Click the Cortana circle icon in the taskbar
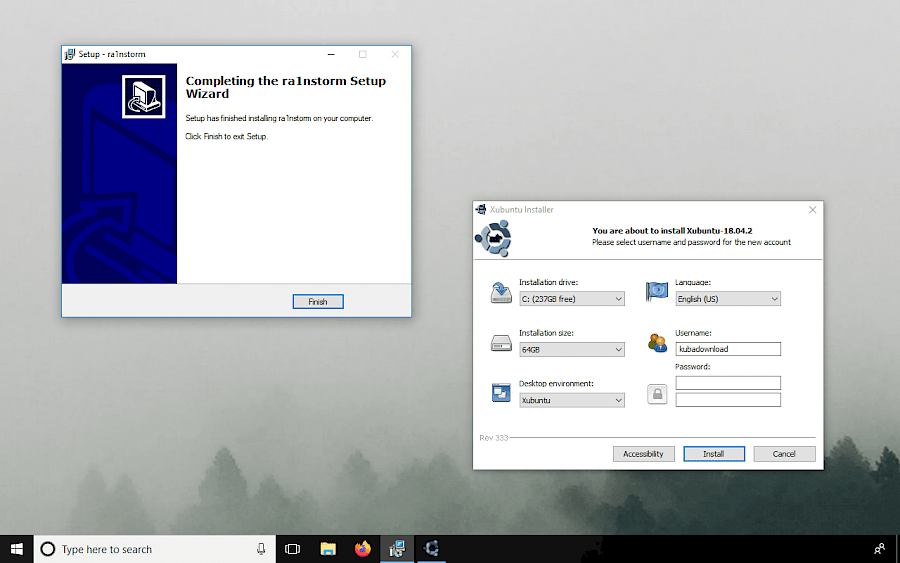This screenshot has height=563, width=900. [48, 549]
